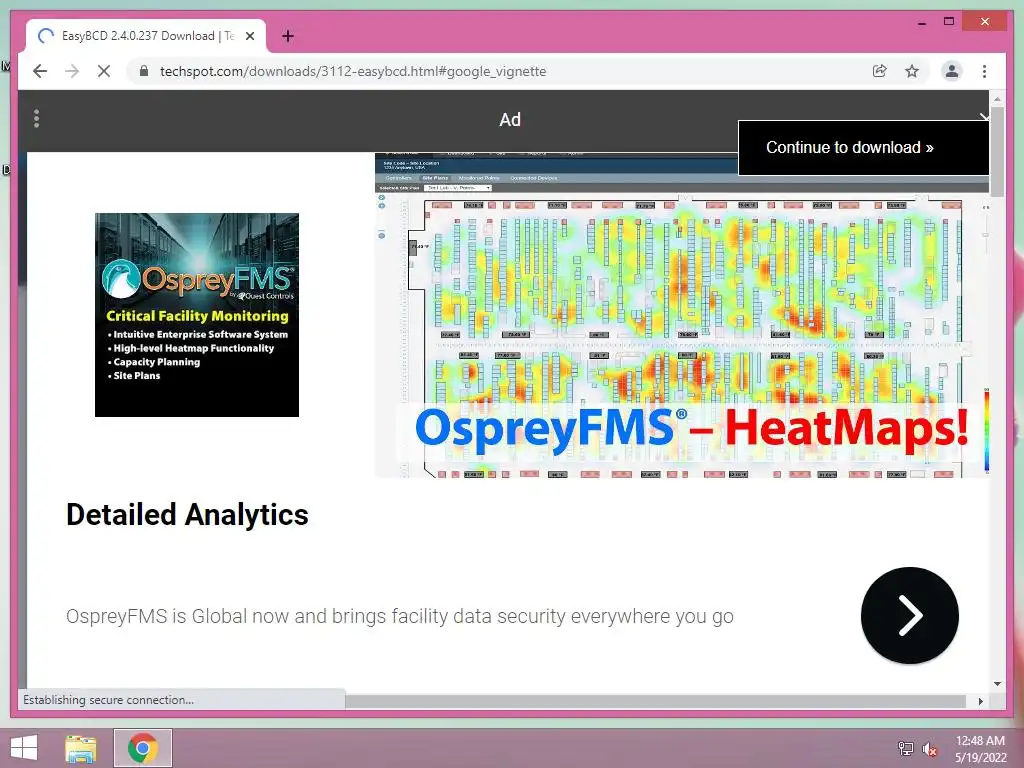Click Continue to download button
This screenshot has width=1024, height=768.
click(x=863, y=148)
